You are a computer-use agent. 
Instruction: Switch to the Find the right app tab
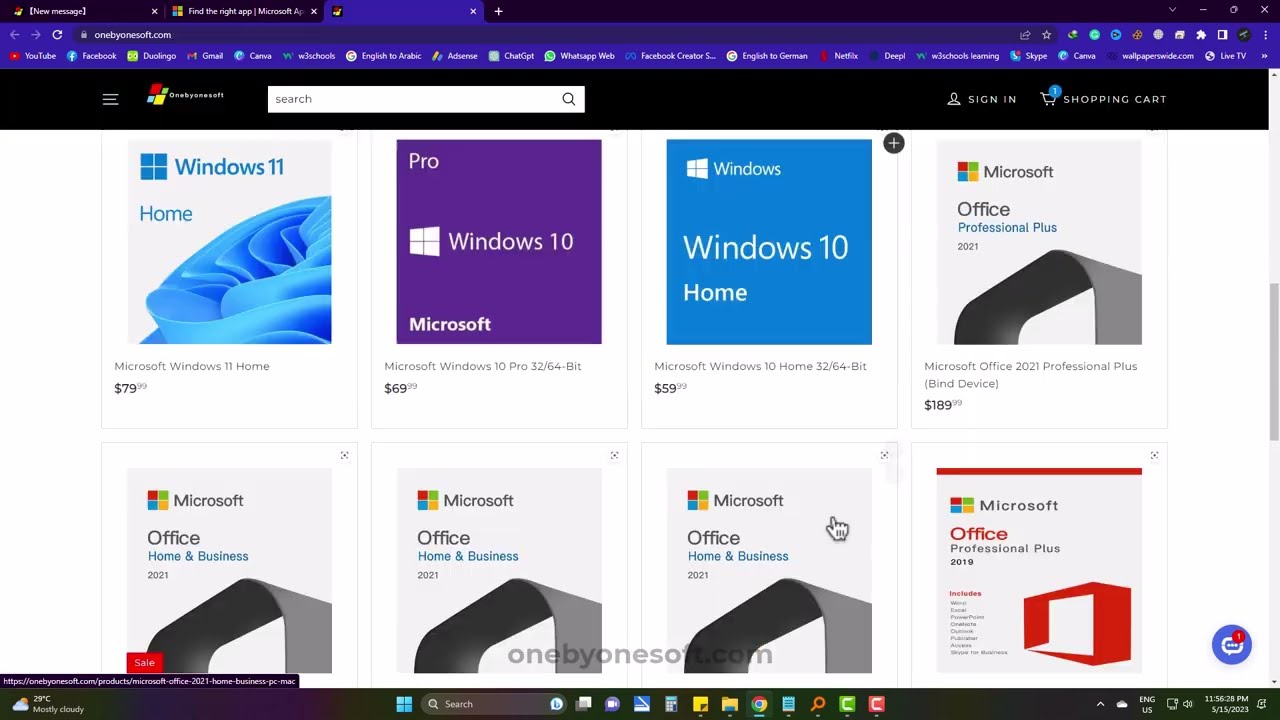(245, 11)
